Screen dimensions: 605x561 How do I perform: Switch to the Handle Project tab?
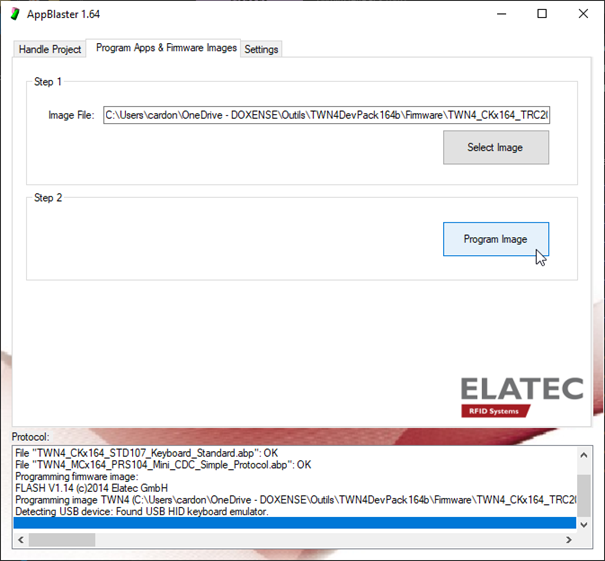pyautogui.click(x=50, y=49)
